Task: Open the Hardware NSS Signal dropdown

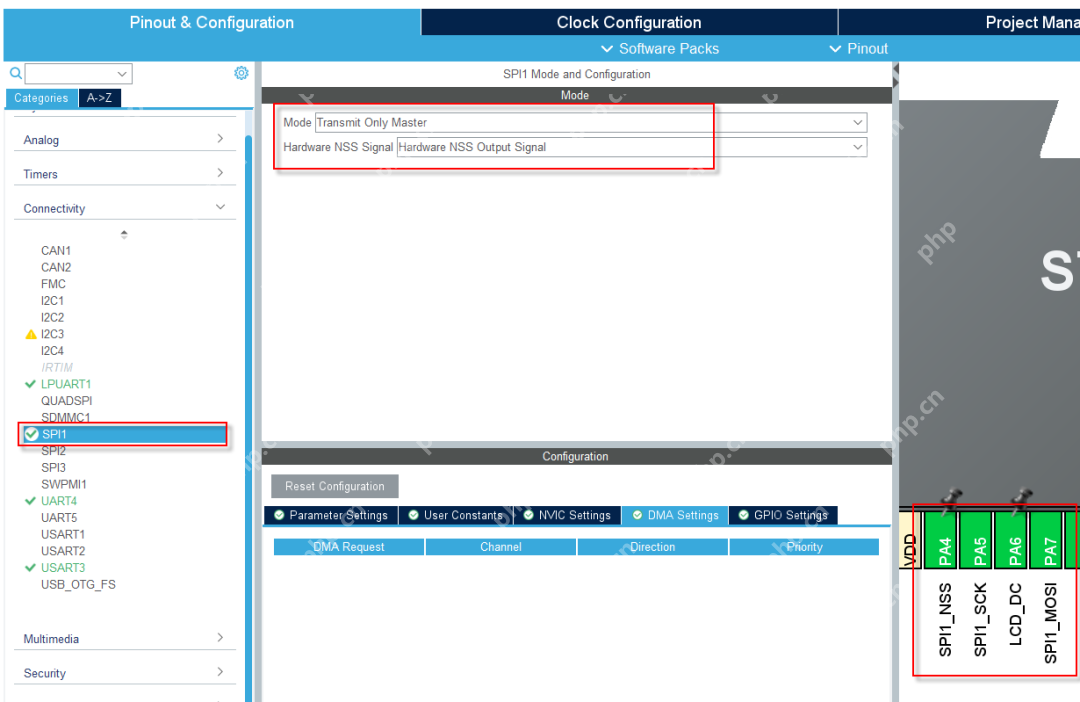Action: tap(631, 147)
